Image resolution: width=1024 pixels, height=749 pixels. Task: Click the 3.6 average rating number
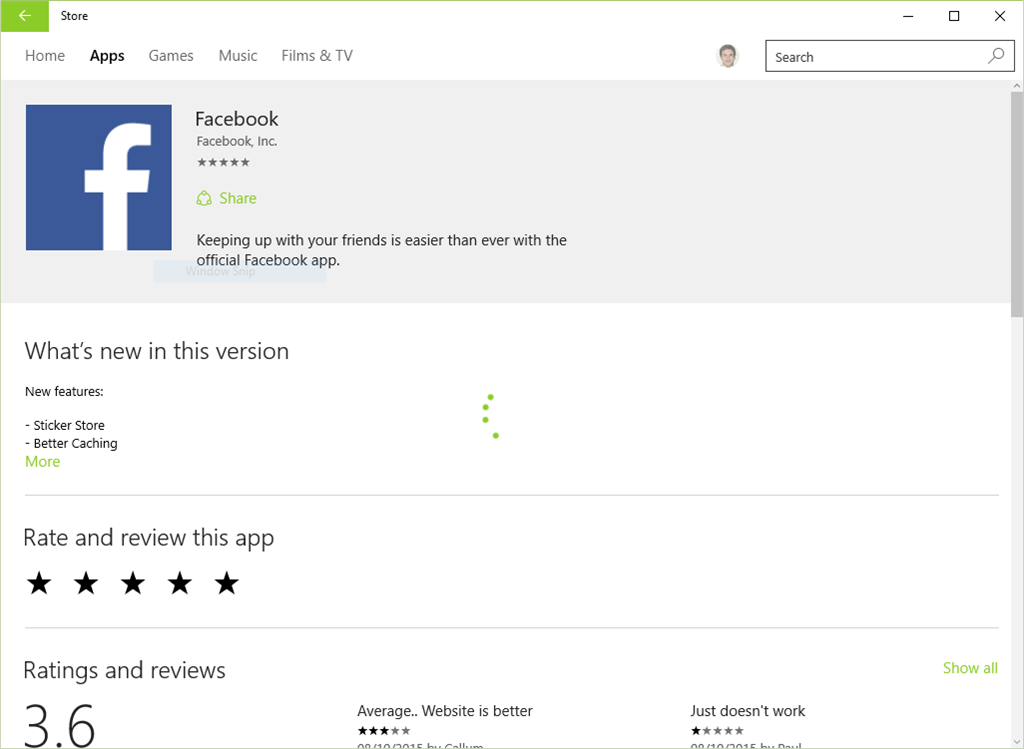[59, 725]
